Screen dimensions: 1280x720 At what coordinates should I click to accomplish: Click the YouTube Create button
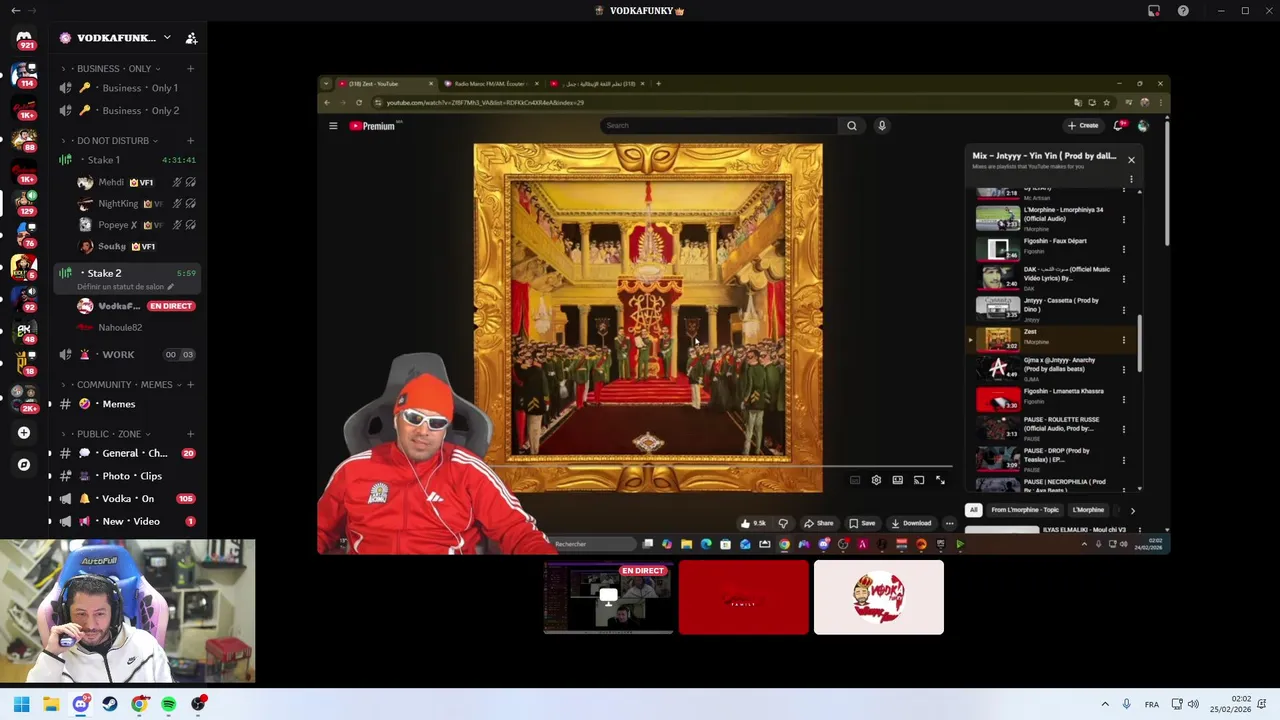1083,126
